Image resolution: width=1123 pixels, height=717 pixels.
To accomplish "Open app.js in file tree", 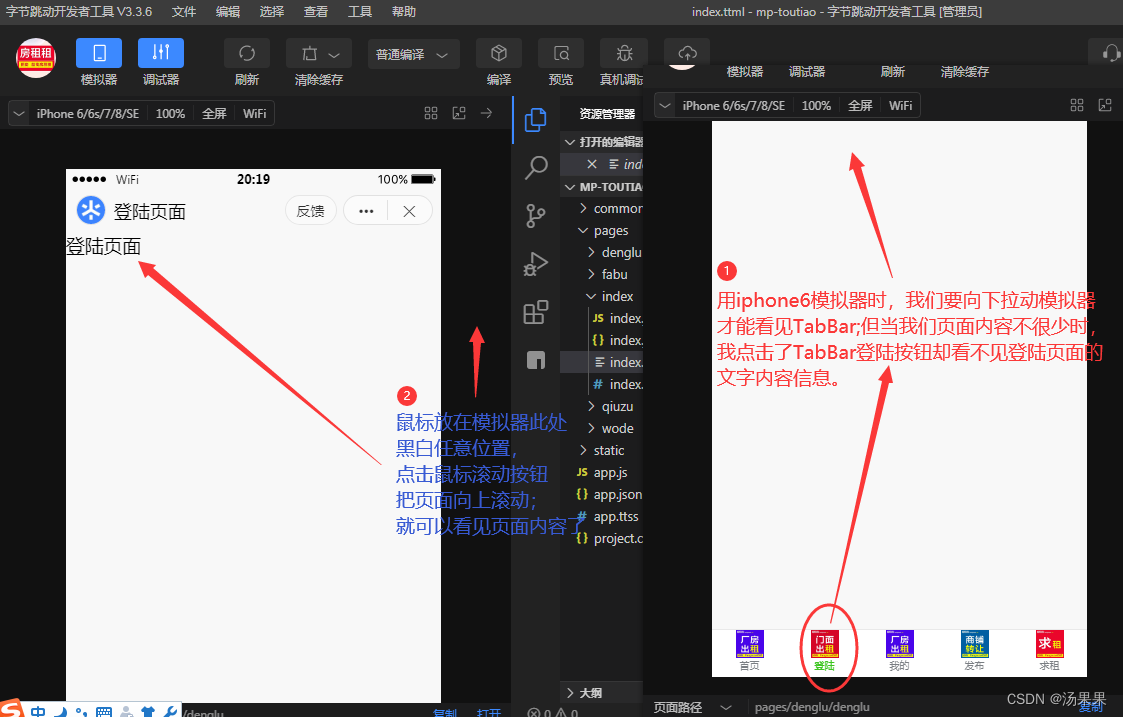I will pos(602,472).
